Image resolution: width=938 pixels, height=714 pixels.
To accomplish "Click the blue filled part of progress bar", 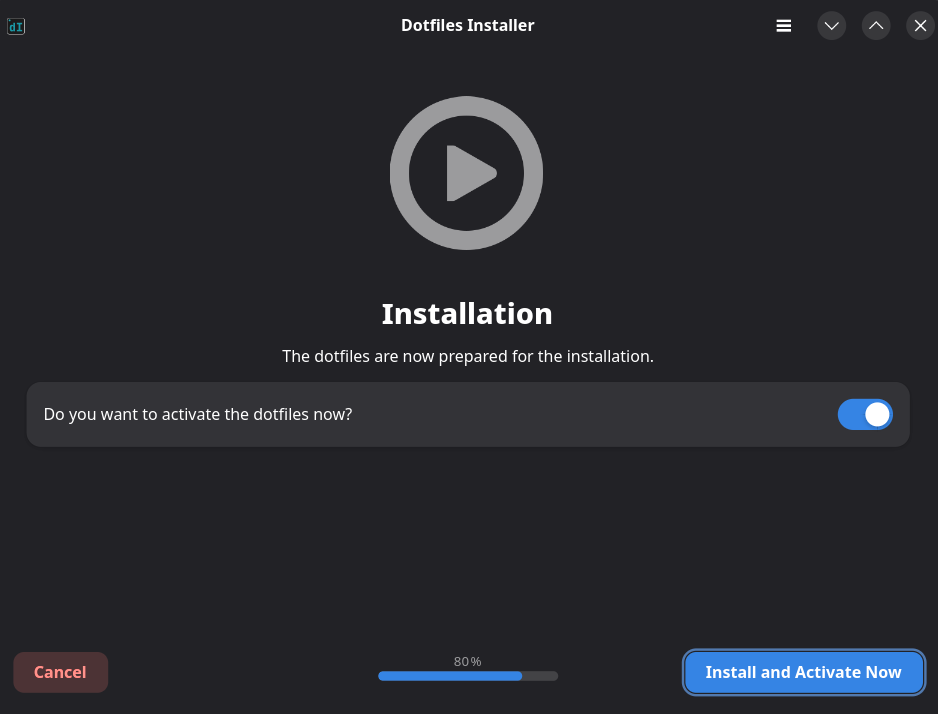I will tap(450, 676).
